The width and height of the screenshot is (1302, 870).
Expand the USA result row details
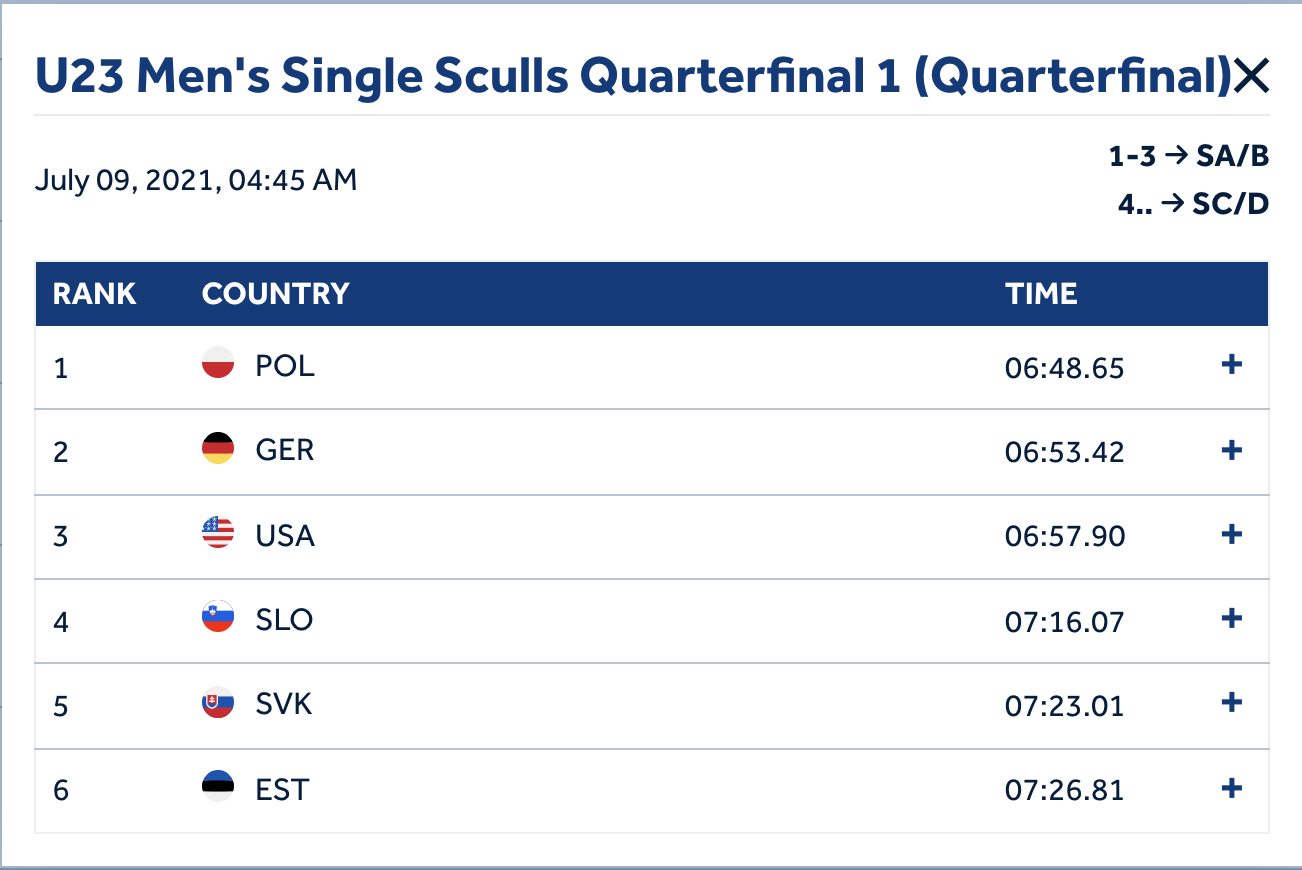point(1232,535)
